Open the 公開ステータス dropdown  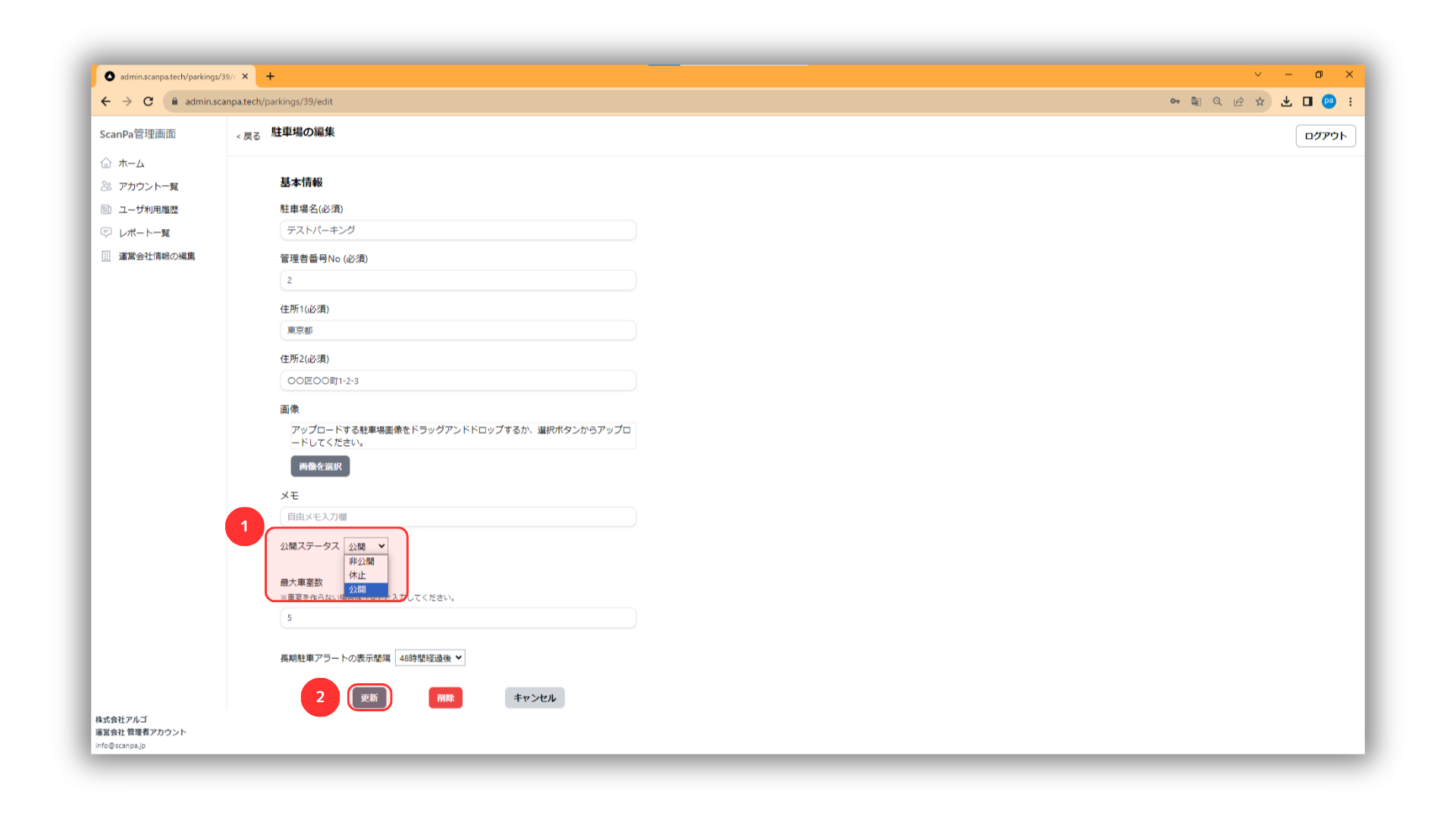pos(366,546)
